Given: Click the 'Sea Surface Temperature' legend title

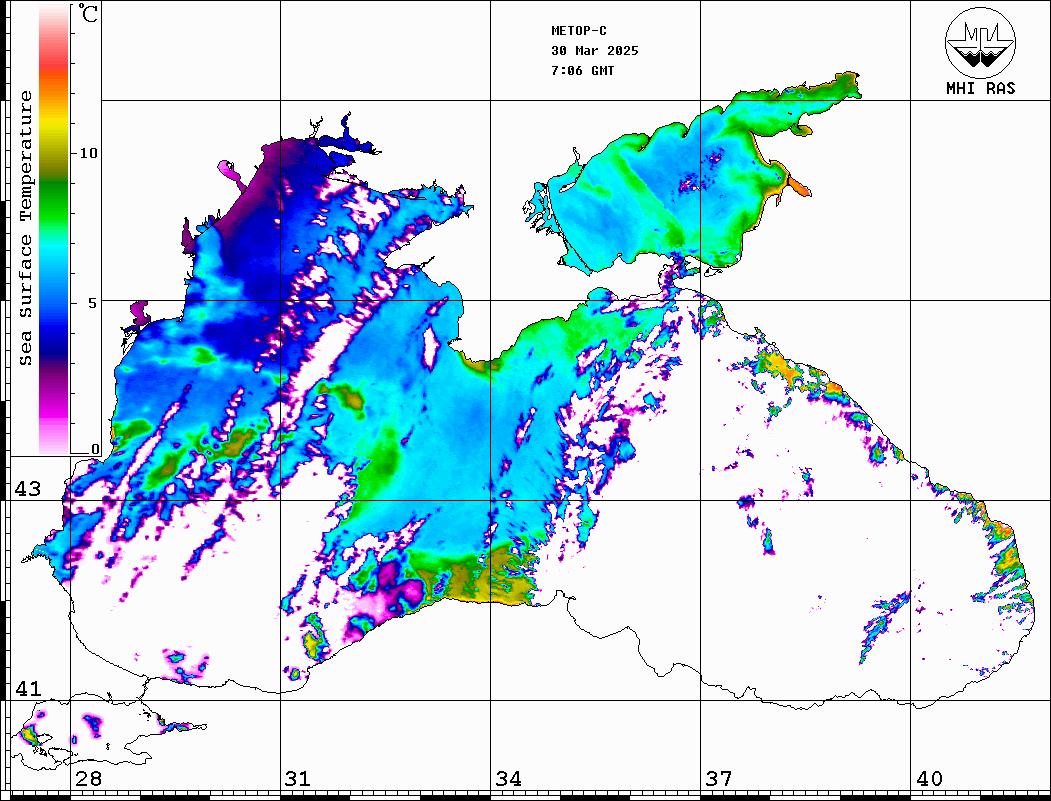Looking at the screenshot, I should pos(26,228).
